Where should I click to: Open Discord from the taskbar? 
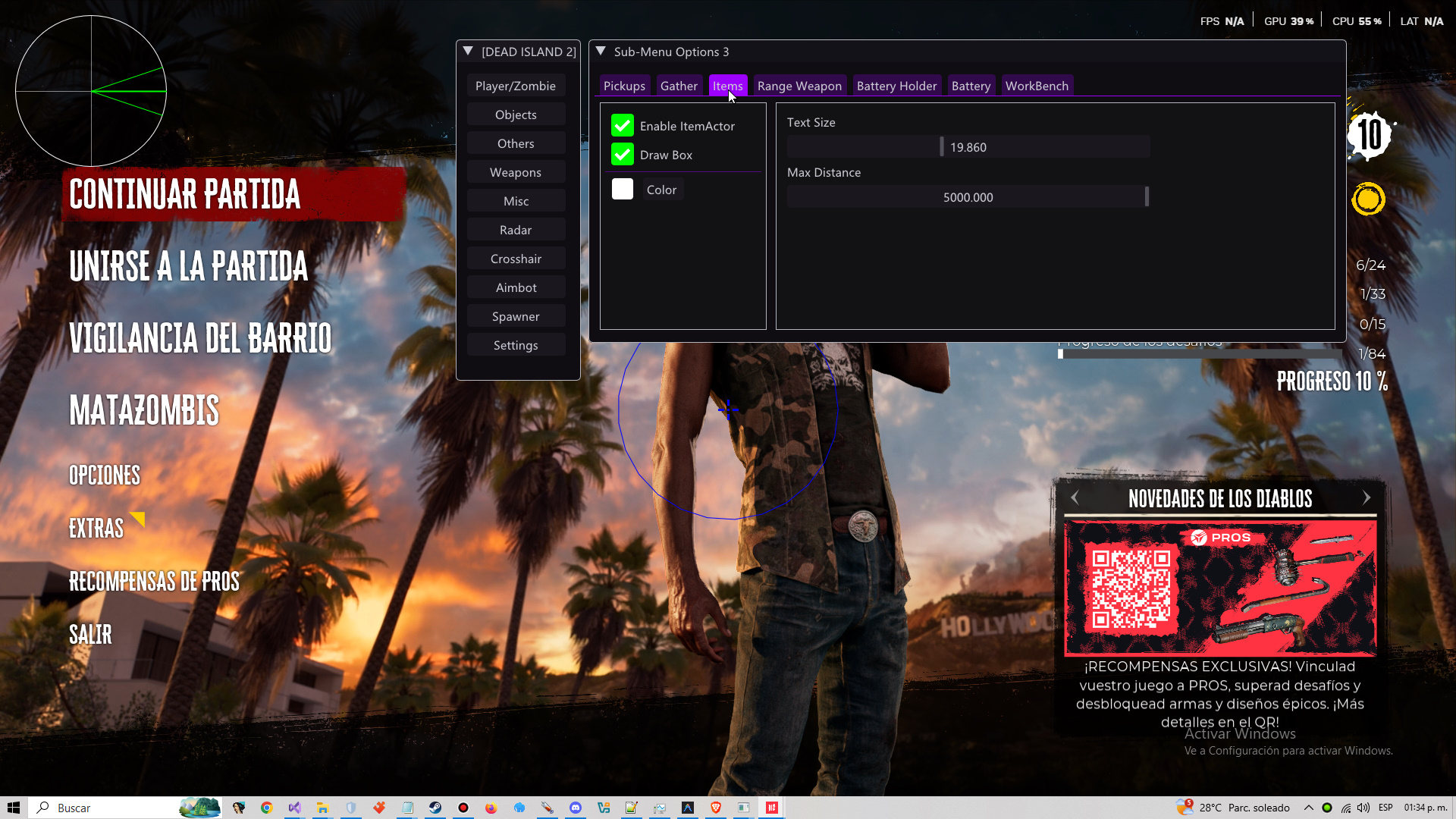(576, 808)
